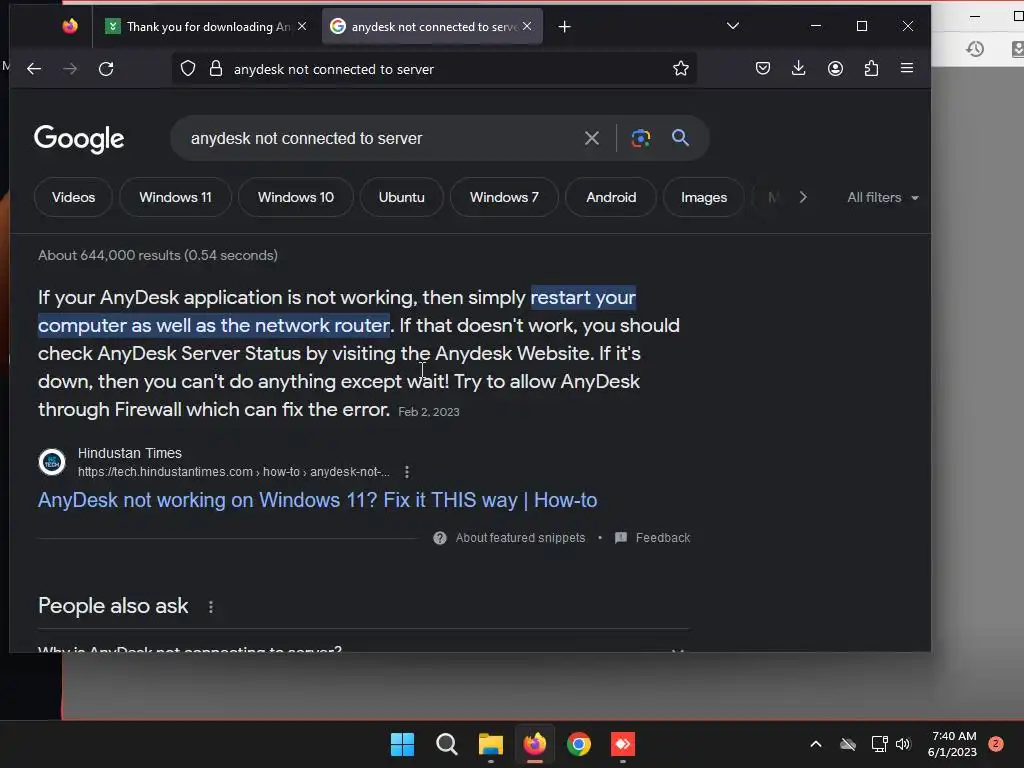Click the taskbar volume icon
1024x768 pixels.
pos(903,744)
